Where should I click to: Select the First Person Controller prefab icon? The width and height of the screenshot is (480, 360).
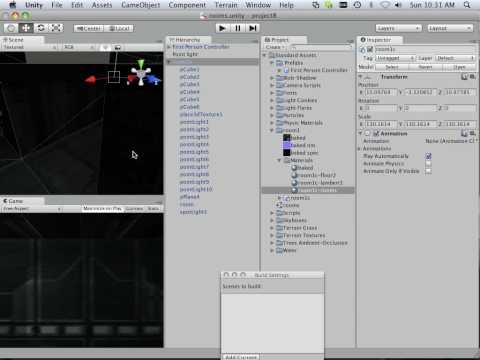[x=286, y=70]
